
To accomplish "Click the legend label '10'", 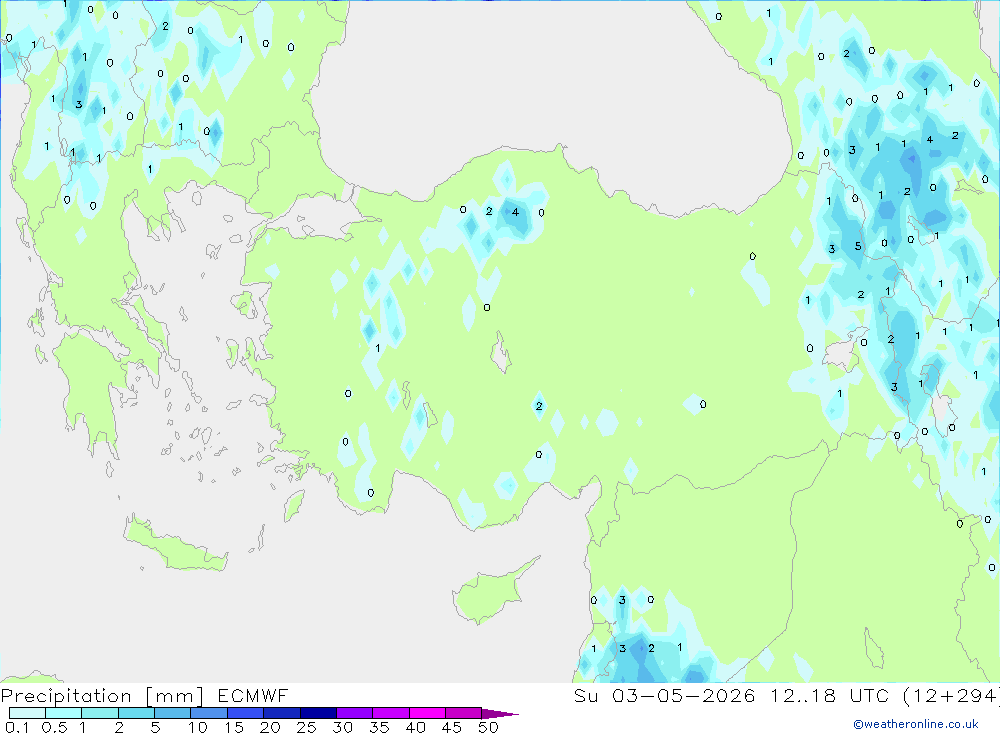I will coord(198,727).
